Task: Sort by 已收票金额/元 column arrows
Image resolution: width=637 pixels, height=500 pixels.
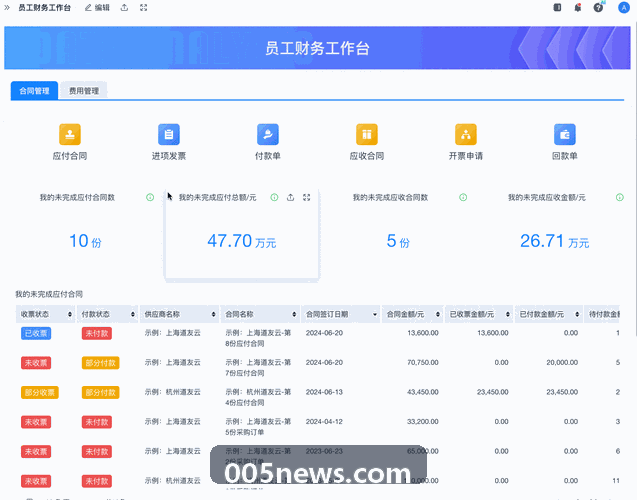Action: 507,314
